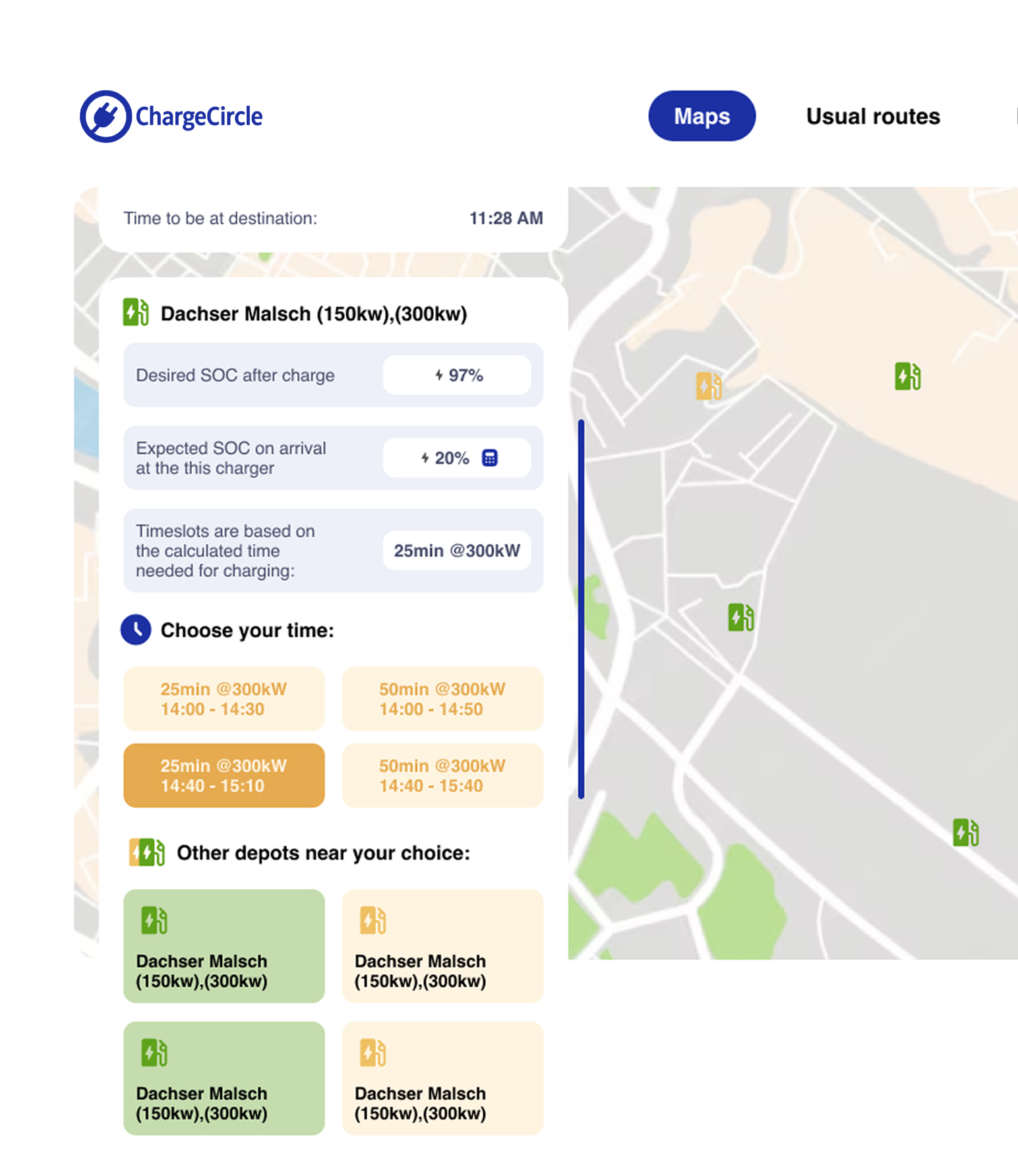This screenshot has height=1176, width=1018.
Task: Click the ChargeCircle brand name text
Action: coord(198,117)
